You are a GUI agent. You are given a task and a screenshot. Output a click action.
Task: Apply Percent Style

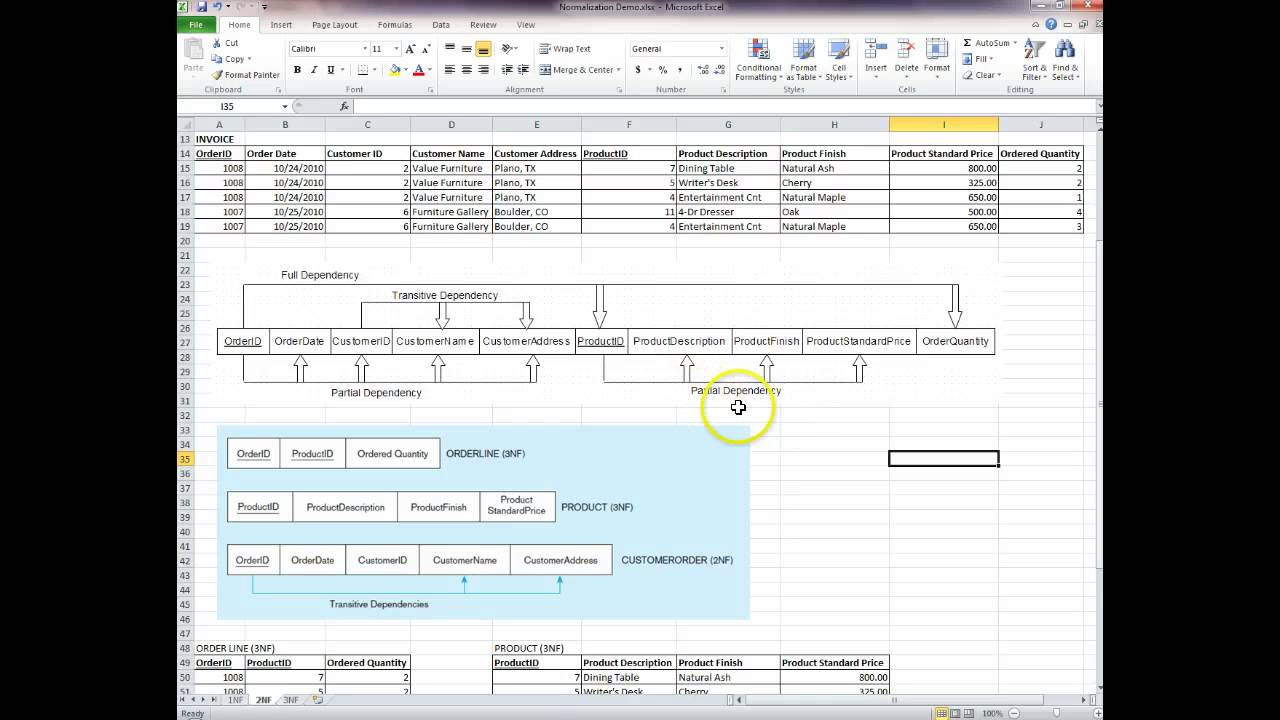[662, 70]
